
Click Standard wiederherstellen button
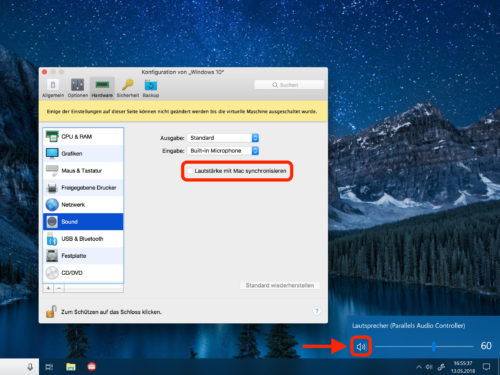[280, 285]
